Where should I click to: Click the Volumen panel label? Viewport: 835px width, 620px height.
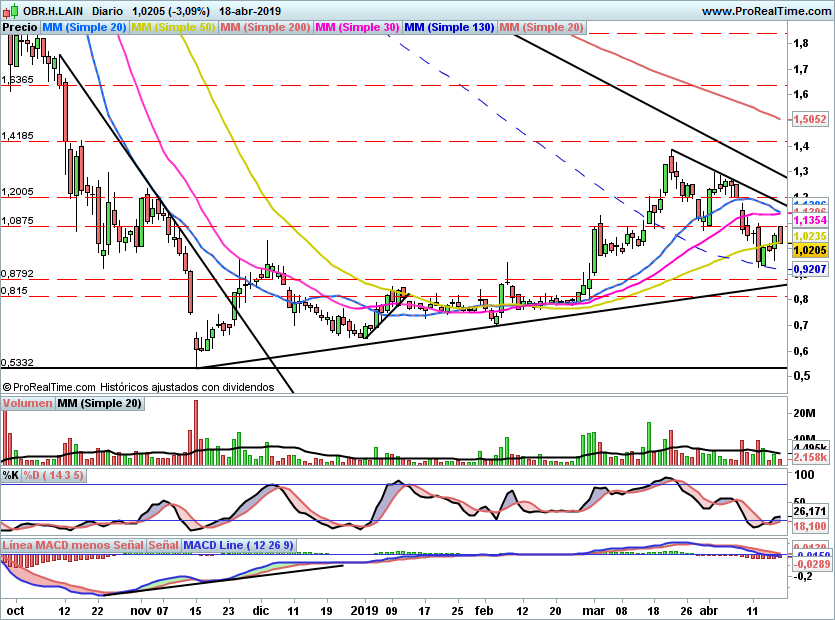[x=27, y=403]
